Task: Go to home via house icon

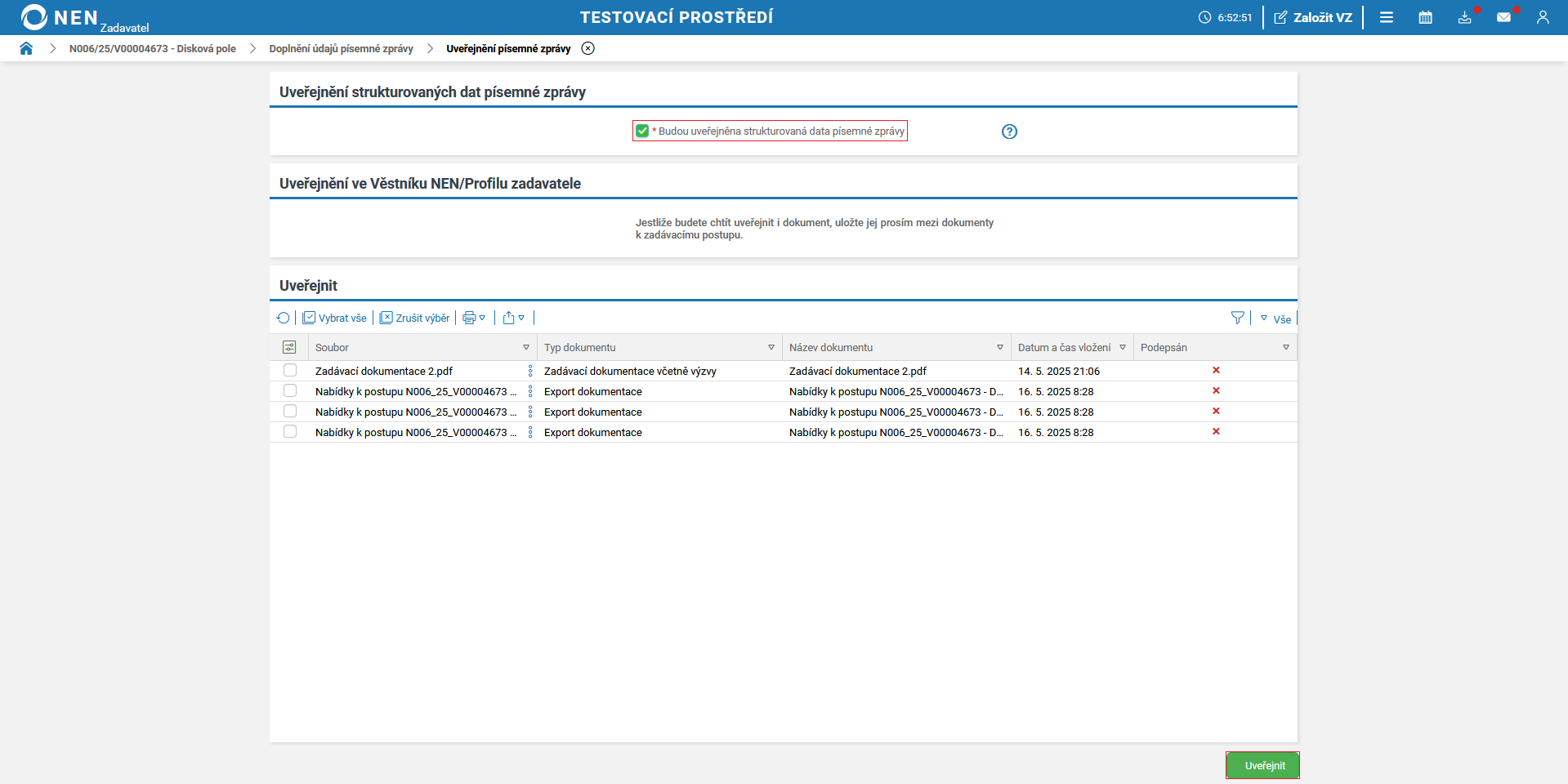Action: pyautogui.click(x=26, y=48)
